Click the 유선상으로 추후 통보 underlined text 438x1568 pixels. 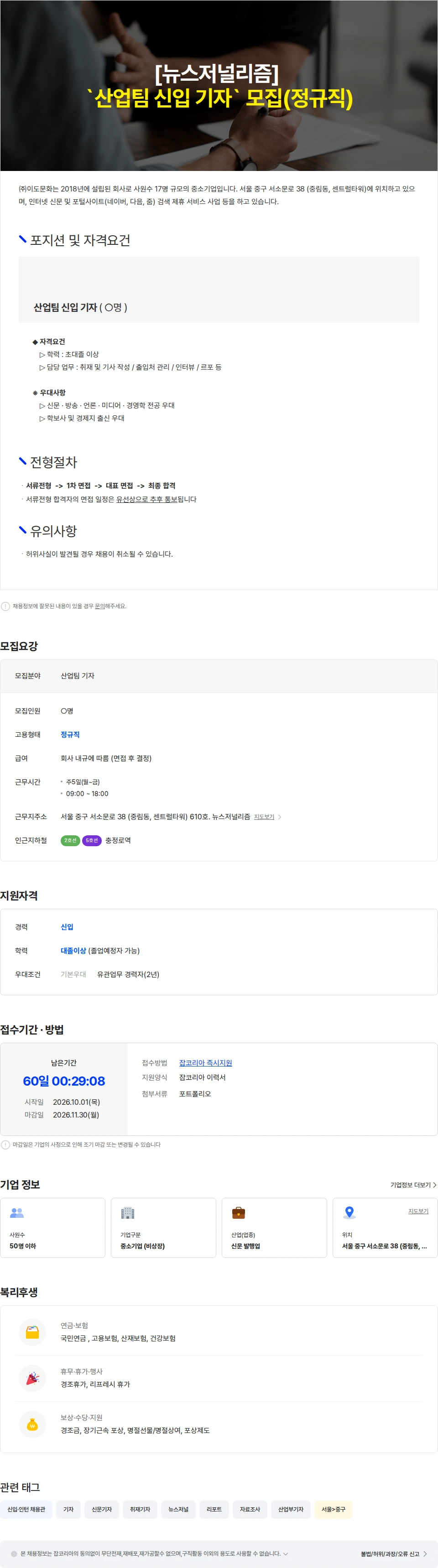(147, 499)
